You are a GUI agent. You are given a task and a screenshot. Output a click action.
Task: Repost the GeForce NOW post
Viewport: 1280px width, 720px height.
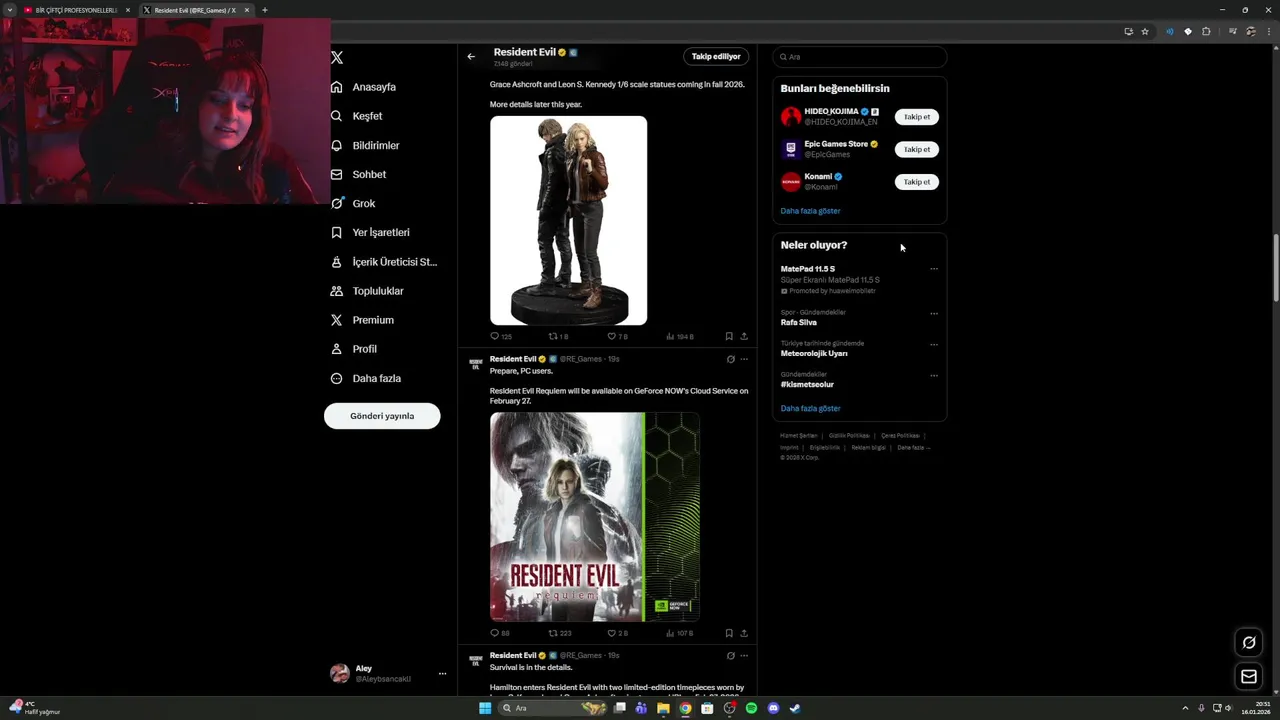click(x=560, y=633)
